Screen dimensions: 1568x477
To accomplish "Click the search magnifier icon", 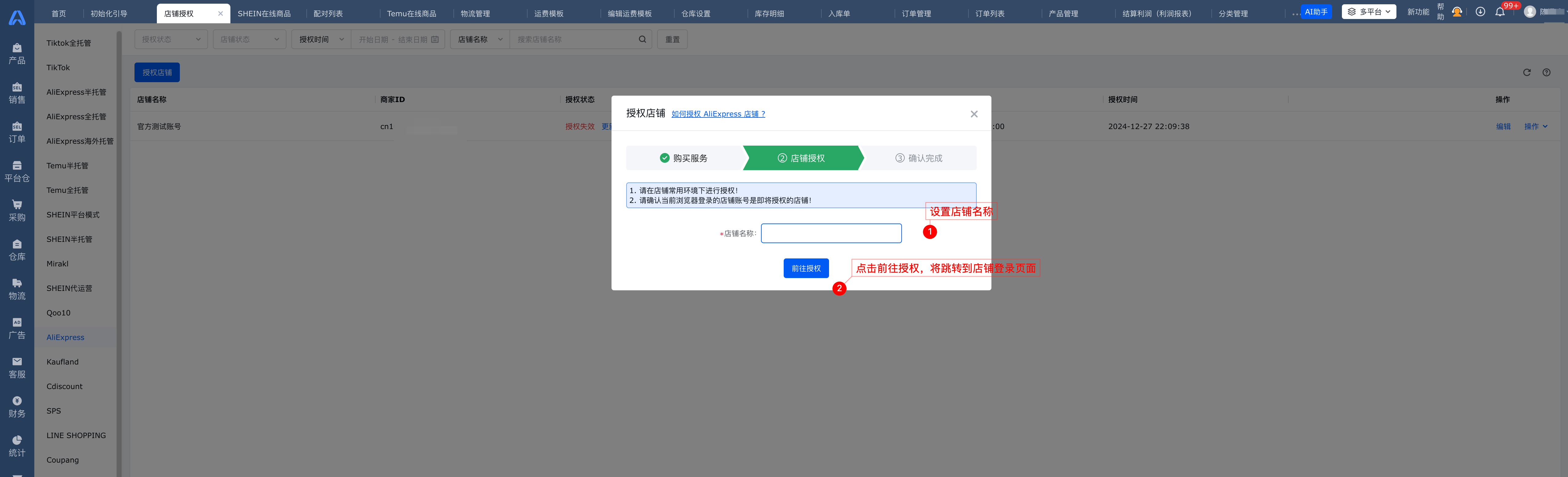I will [x=642, y=40].
